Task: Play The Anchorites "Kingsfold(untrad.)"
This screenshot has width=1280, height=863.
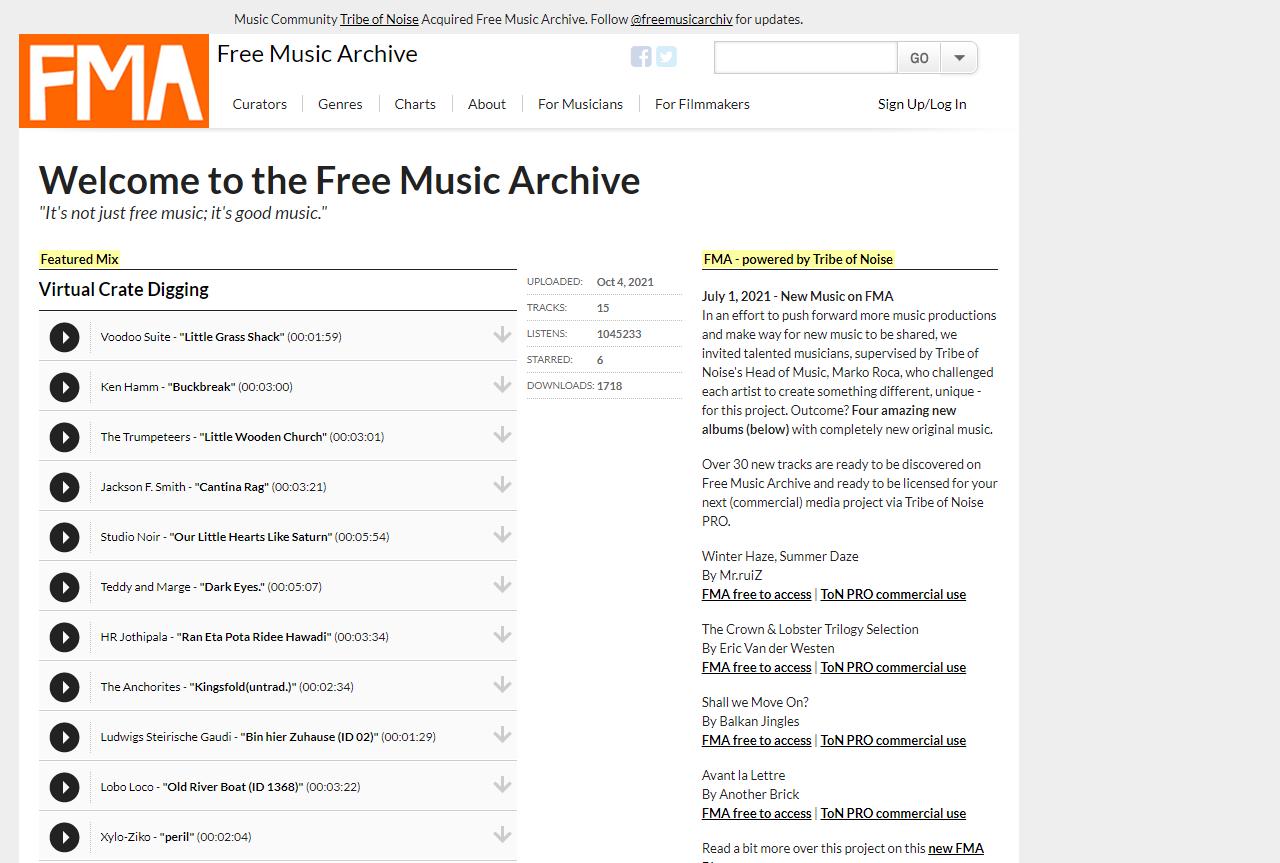Action: pyautogui.click(x=64, y=687)
